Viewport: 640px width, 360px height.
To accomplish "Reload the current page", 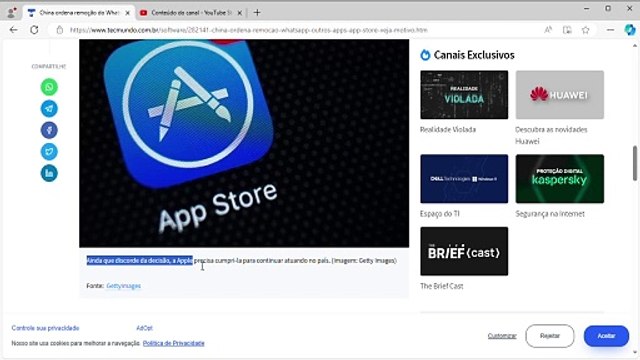I will 34,30.
